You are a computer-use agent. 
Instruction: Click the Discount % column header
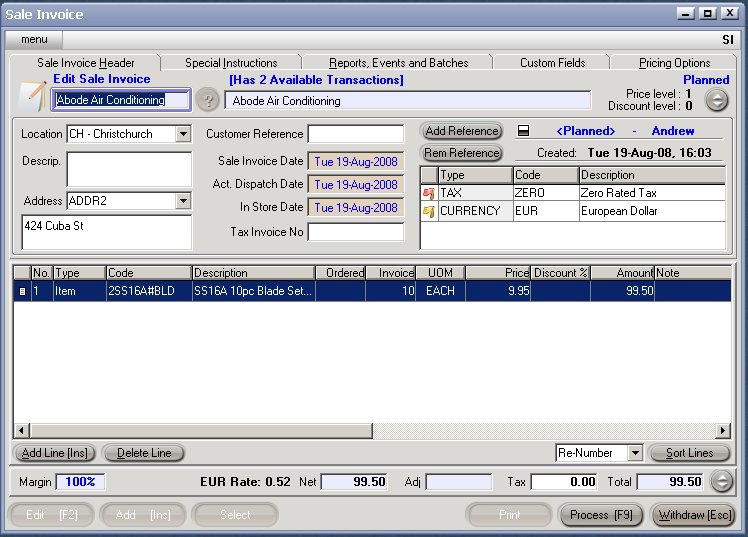tap(561, 273)
